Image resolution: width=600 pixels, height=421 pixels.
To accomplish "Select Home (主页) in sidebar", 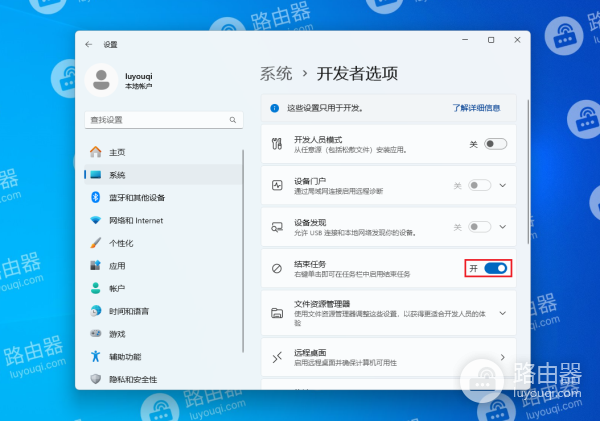I will 163,152.
